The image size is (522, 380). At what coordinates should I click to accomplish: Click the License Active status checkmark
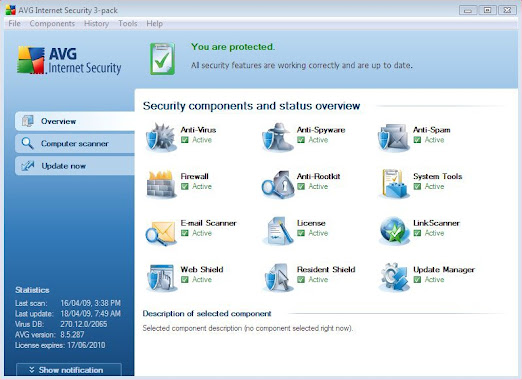click(x=301, y=233)
